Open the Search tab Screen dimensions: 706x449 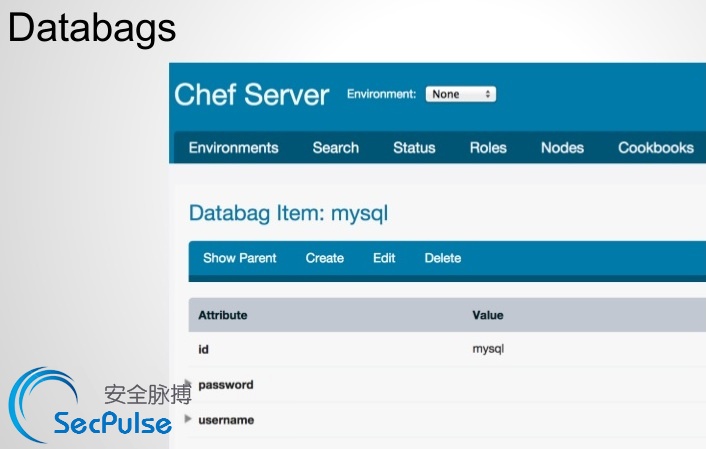(x=335, y=147)
